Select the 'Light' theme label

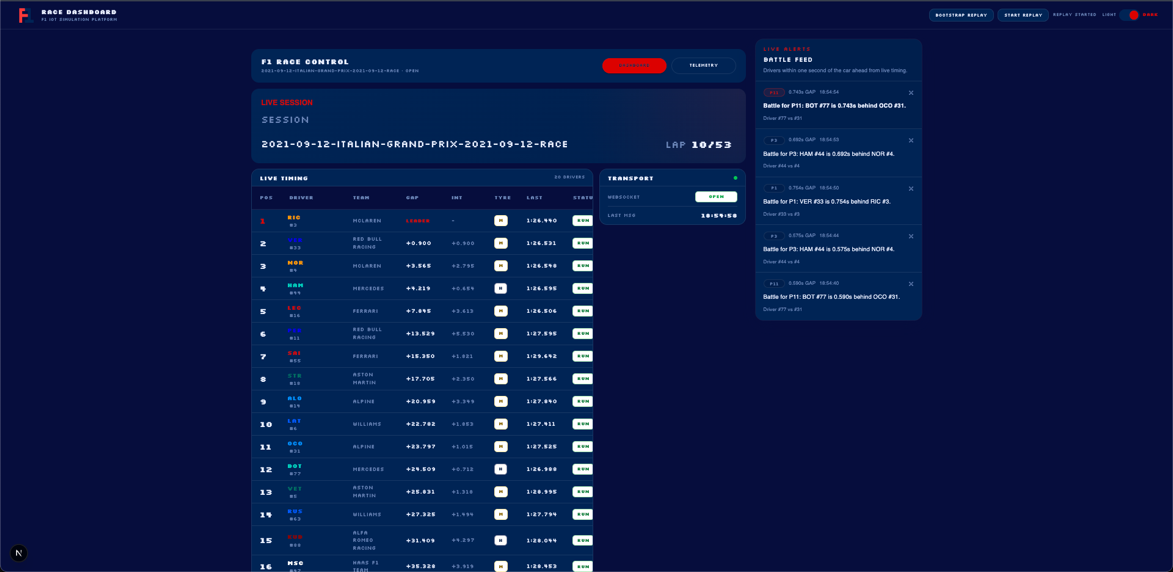(x=1109, y=15)
